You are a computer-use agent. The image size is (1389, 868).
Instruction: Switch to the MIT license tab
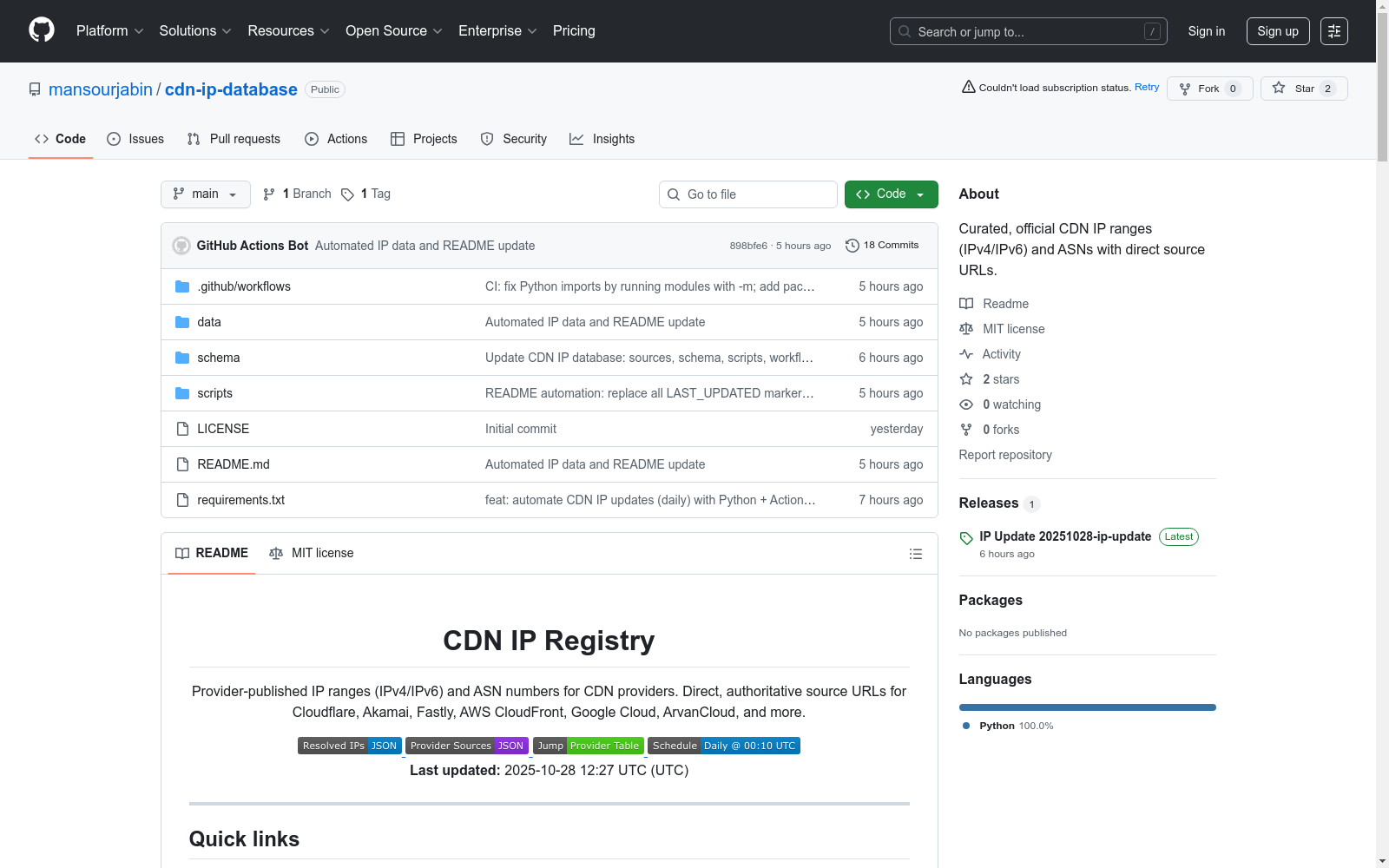tap(312, 554)
